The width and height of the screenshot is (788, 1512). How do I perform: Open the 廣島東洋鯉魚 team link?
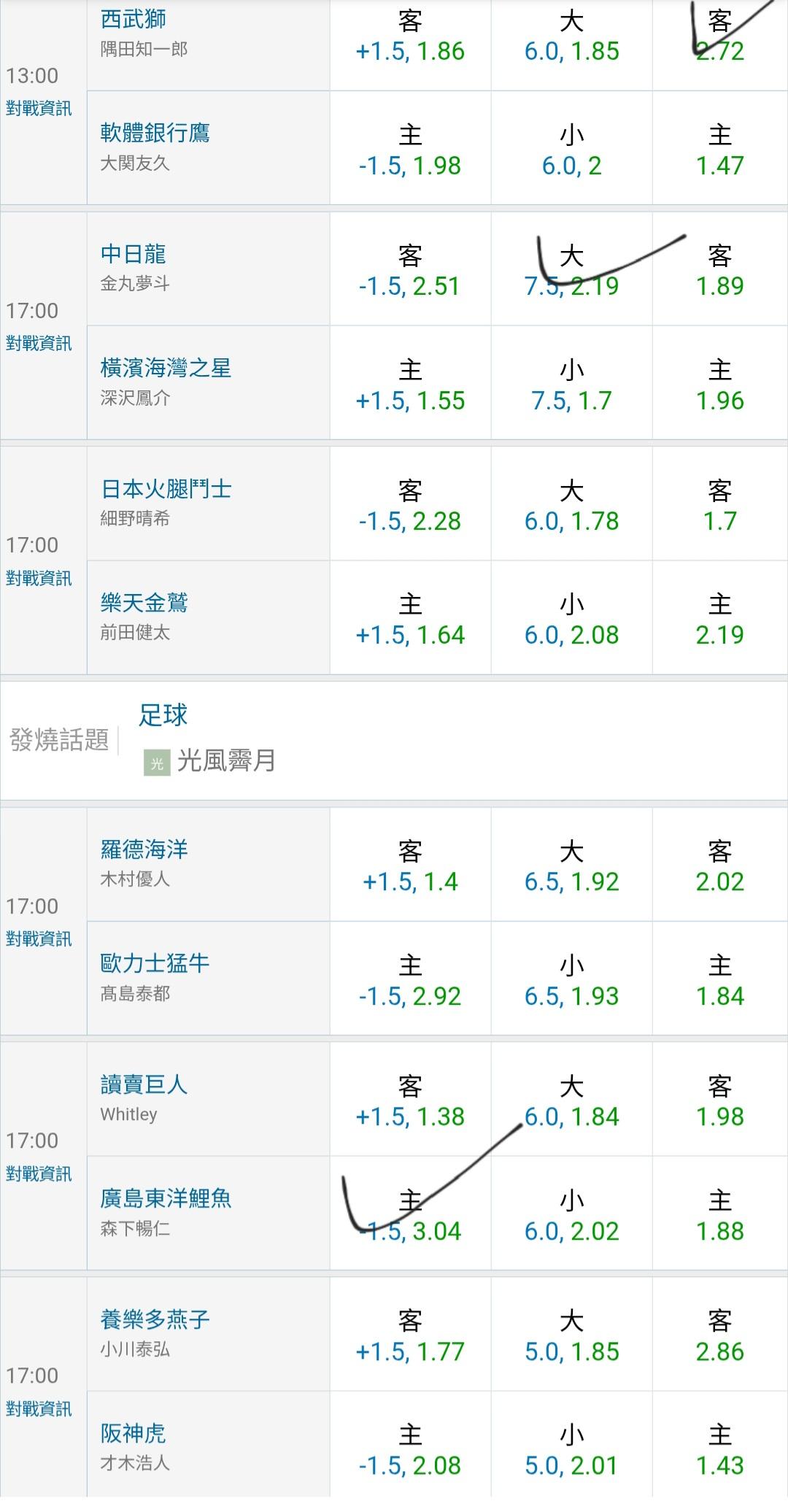pos(166,1198)
